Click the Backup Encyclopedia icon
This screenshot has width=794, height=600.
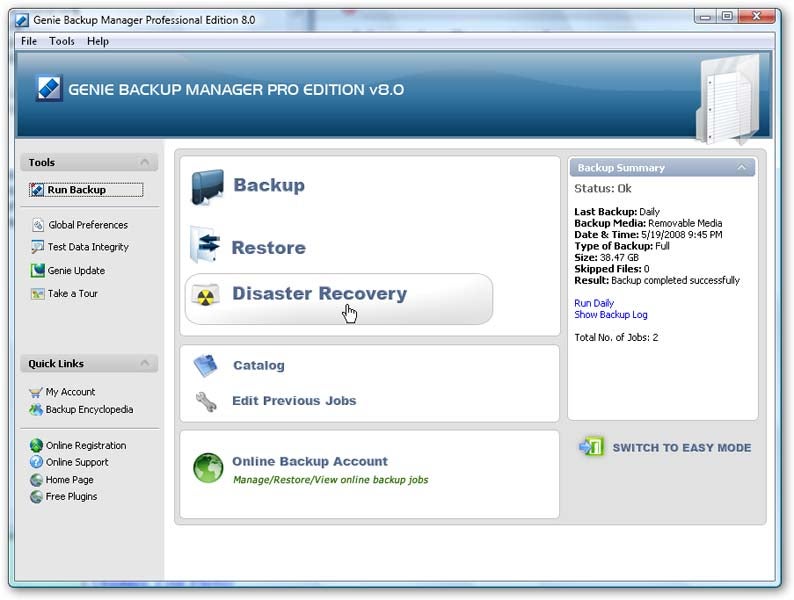[x=35, y=410]
